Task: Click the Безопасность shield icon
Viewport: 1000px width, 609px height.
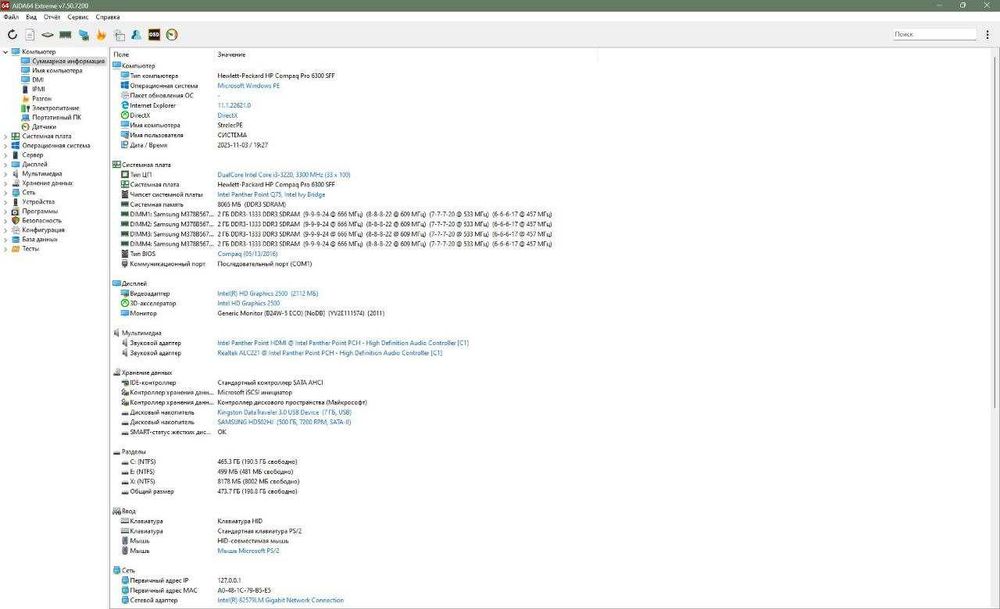Action: pyautogui.click(x=16, y=221)
